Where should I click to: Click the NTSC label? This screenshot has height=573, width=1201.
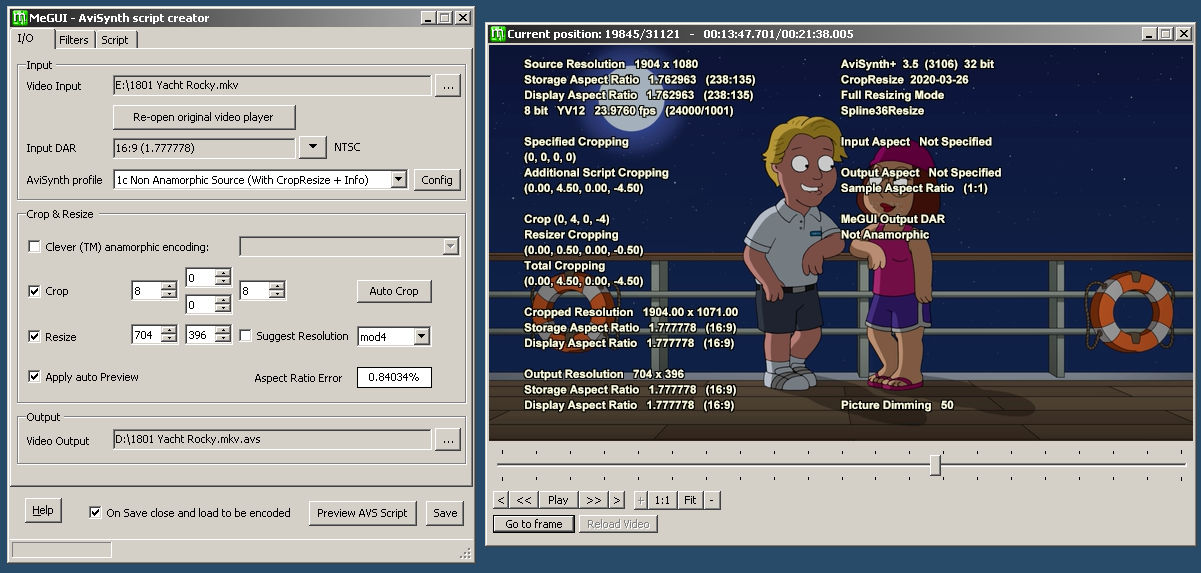[347, 148]
